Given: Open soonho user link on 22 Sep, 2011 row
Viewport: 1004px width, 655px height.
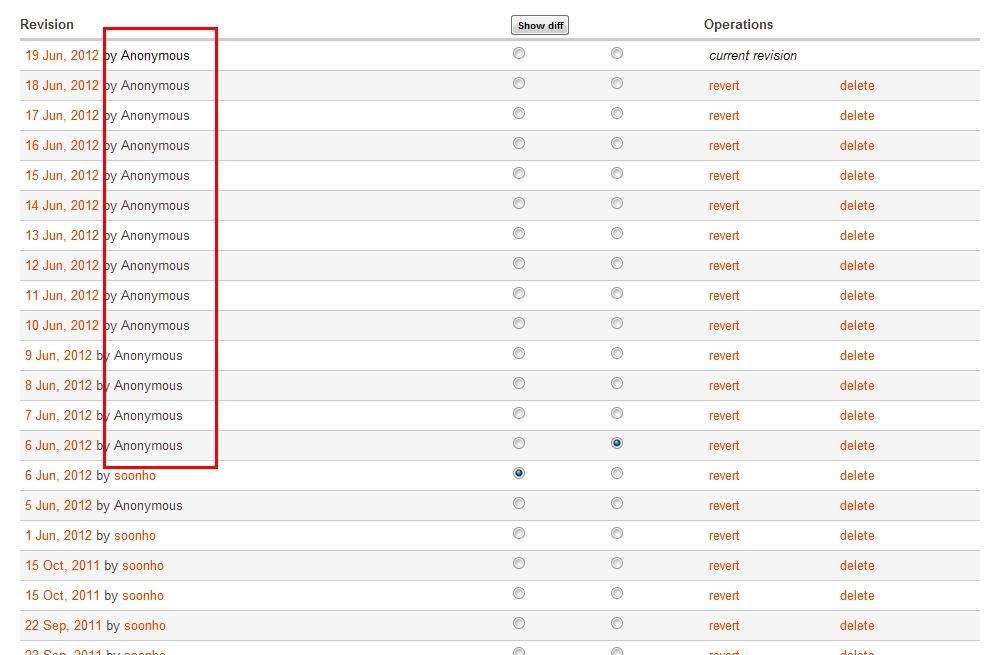Looking at the screenshot, I should coord(145,626).
